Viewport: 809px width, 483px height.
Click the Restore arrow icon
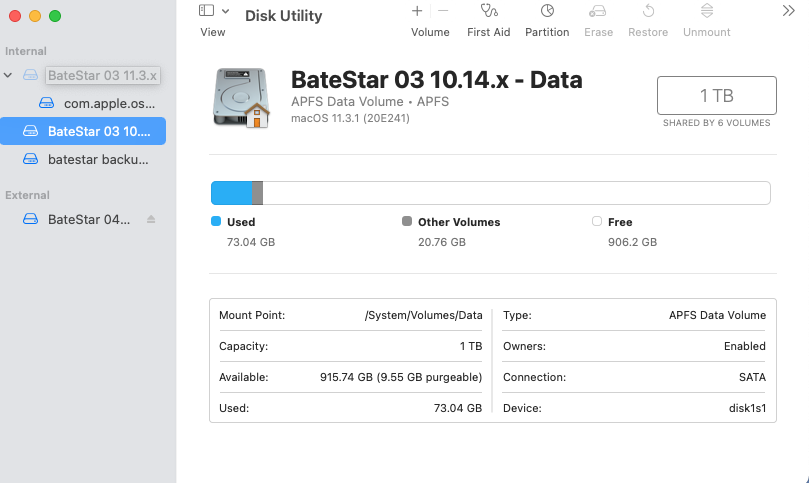coord(649,10)
